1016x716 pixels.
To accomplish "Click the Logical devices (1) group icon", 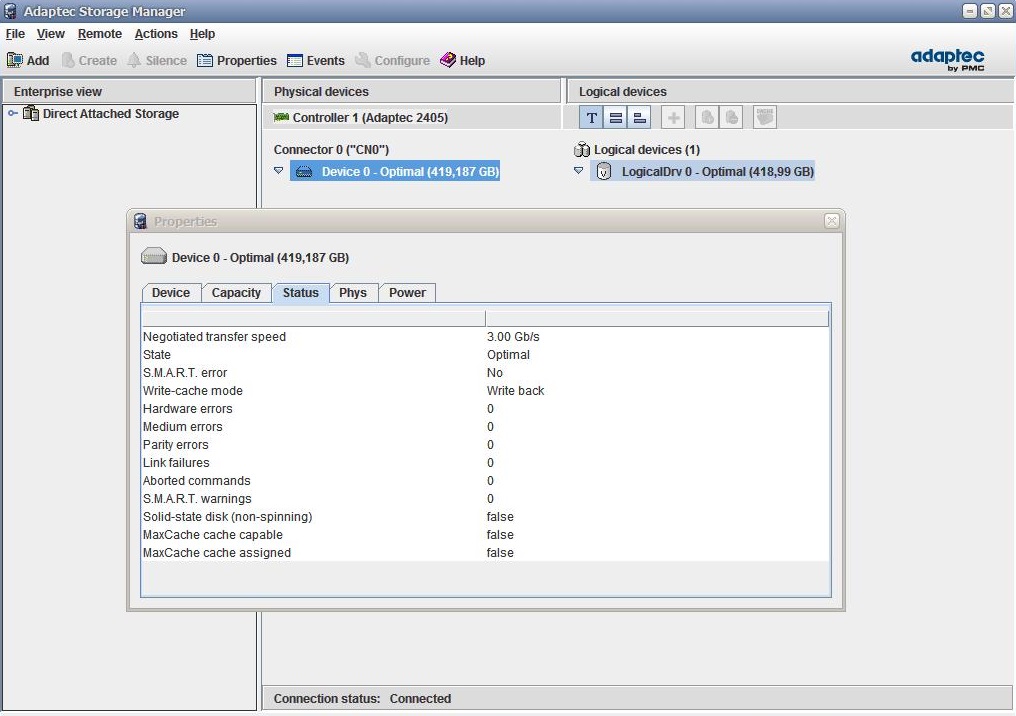I will 582,150.
